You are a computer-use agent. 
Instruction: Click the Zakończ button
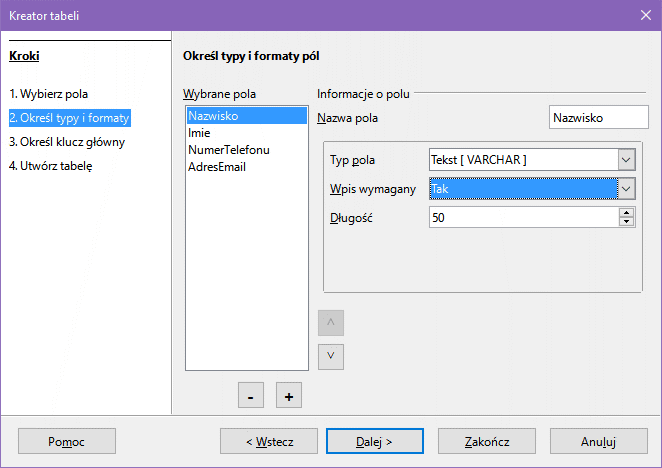click(488, 441)
